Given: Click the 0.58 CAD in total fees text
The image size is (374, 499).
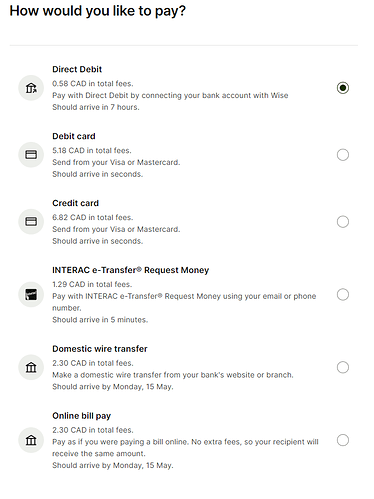Looking at the screenshot, I should coord(93,84).
